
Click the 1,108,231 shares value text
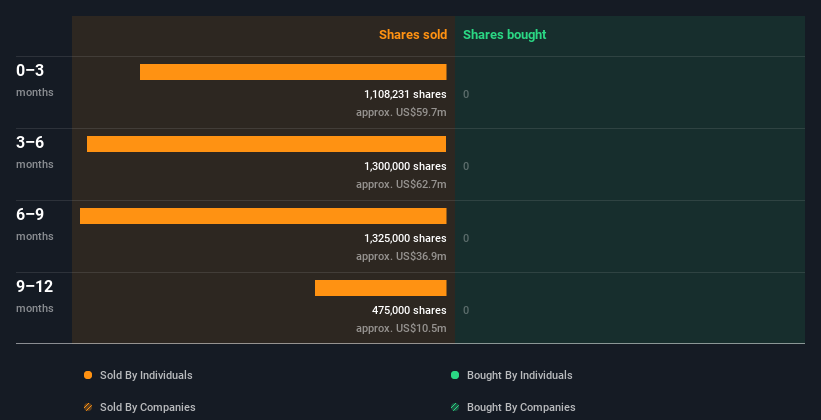pyautogui.click(x=405, y=94)
